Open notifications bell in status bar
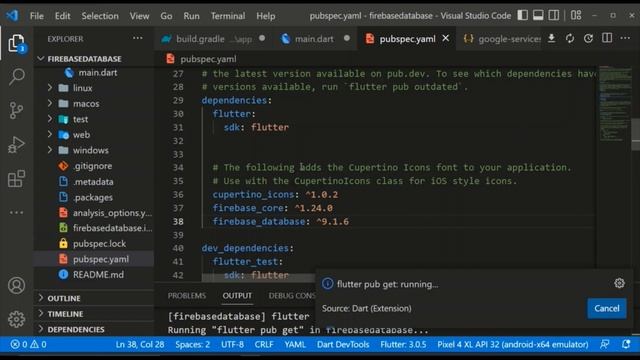Viewport: 640px width, 360px height. (626, 344)
